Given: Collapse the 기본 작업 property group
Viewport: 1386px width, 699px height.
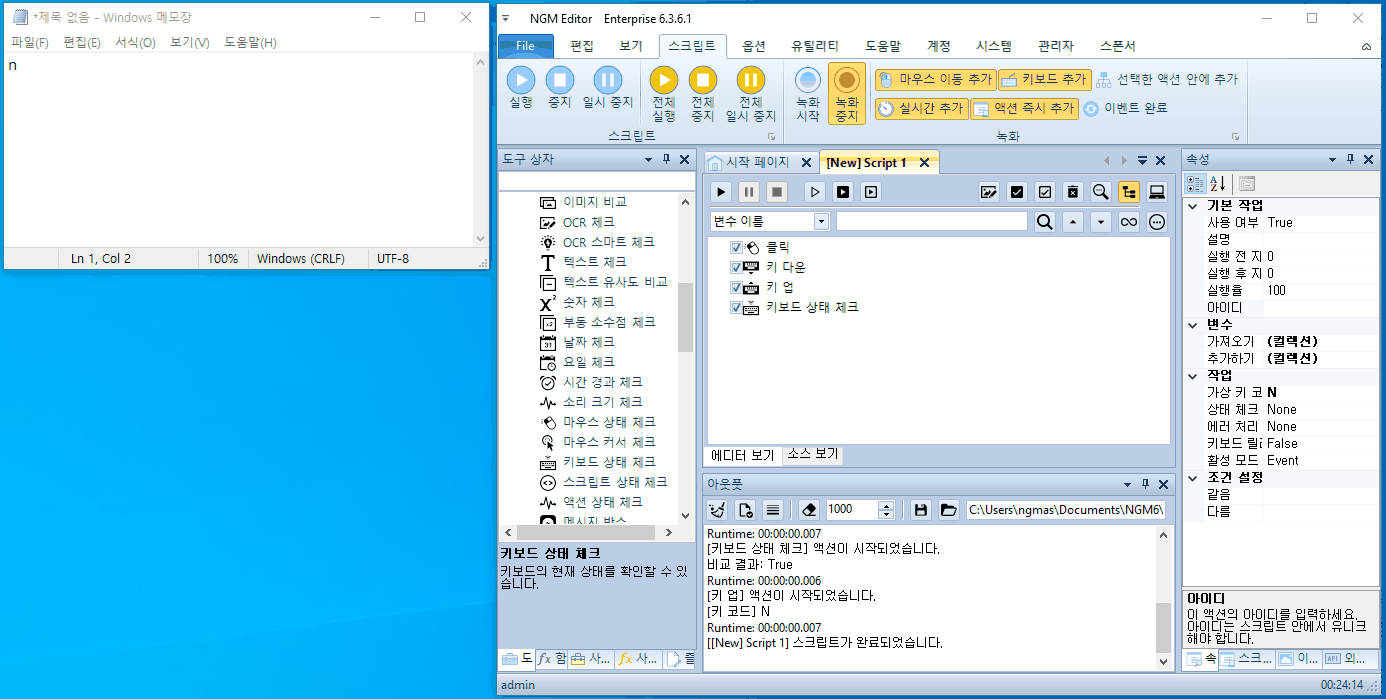Looking at the screenshot, I should (1192, 205).
